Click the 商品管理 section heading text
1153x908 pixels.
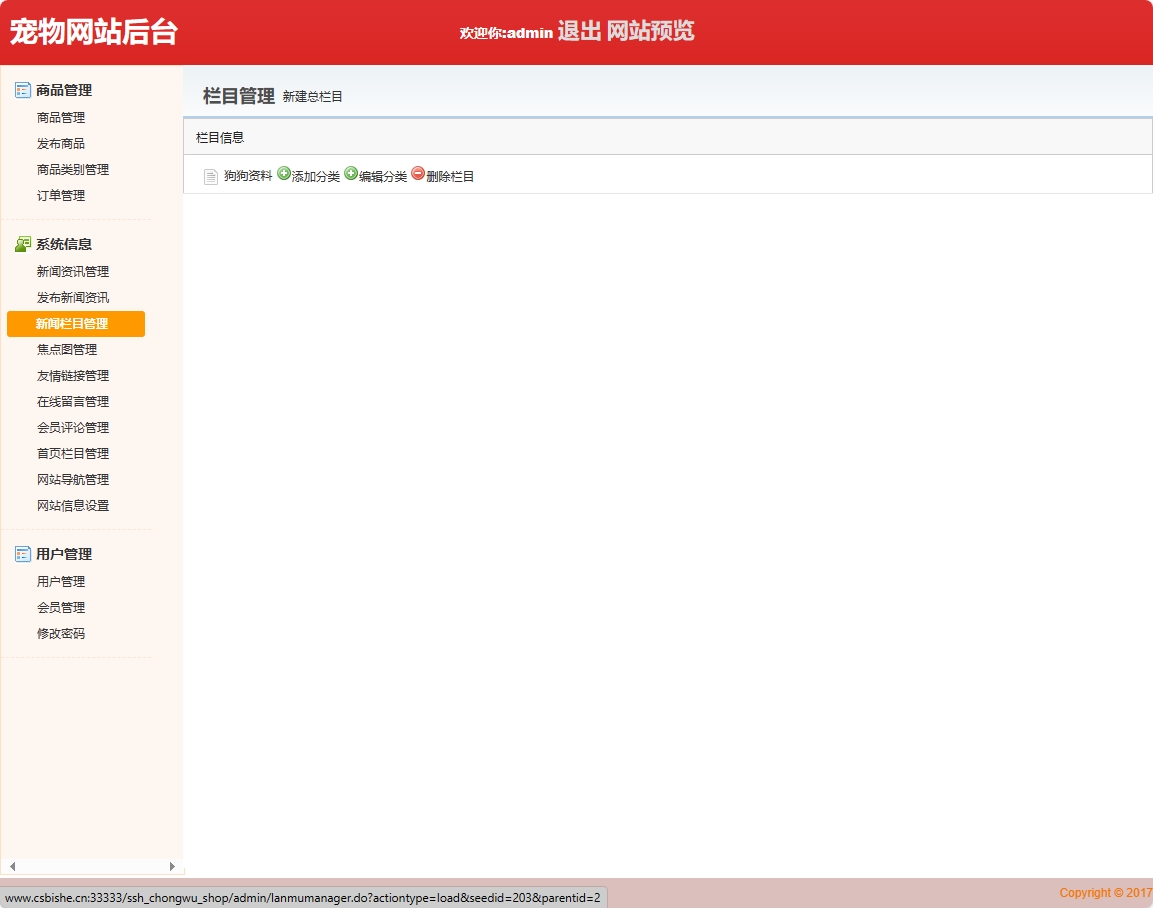pos(64,90)
